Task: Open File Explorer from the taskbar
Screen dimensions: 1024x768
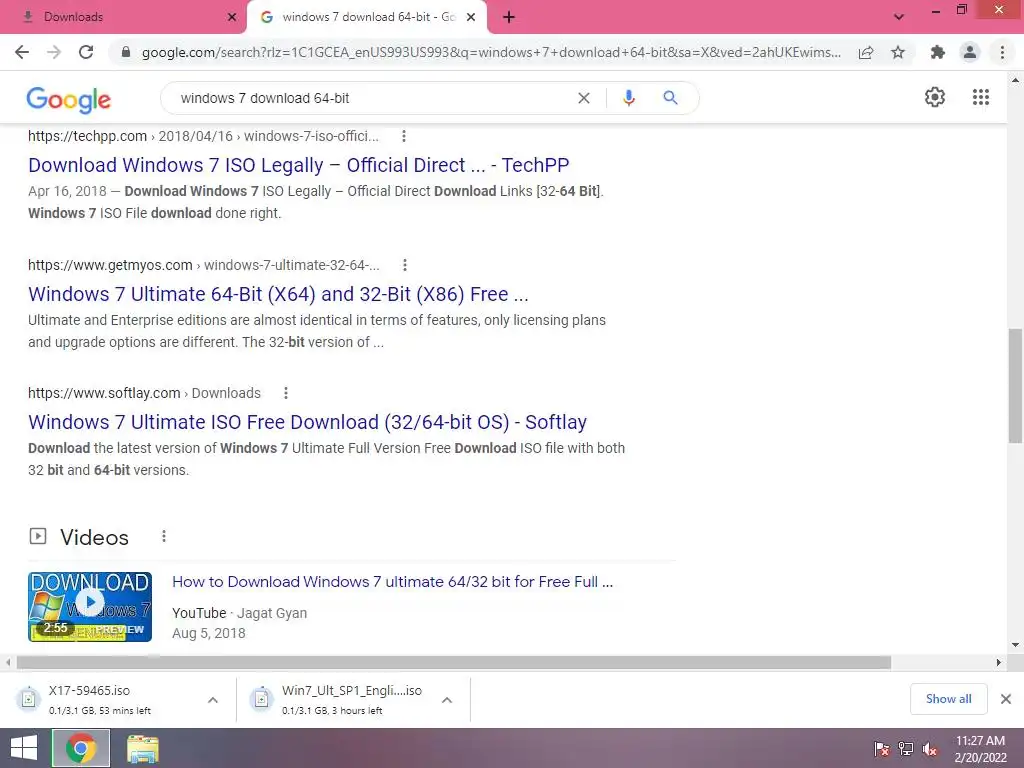Action: (142, 748)
